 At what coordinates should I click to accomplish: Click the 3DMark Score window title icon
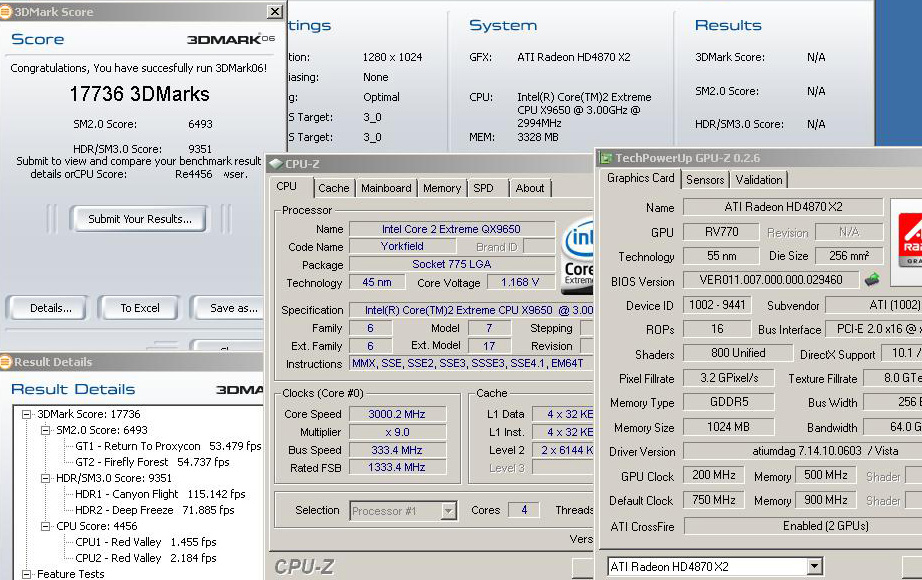coord(7,12)
